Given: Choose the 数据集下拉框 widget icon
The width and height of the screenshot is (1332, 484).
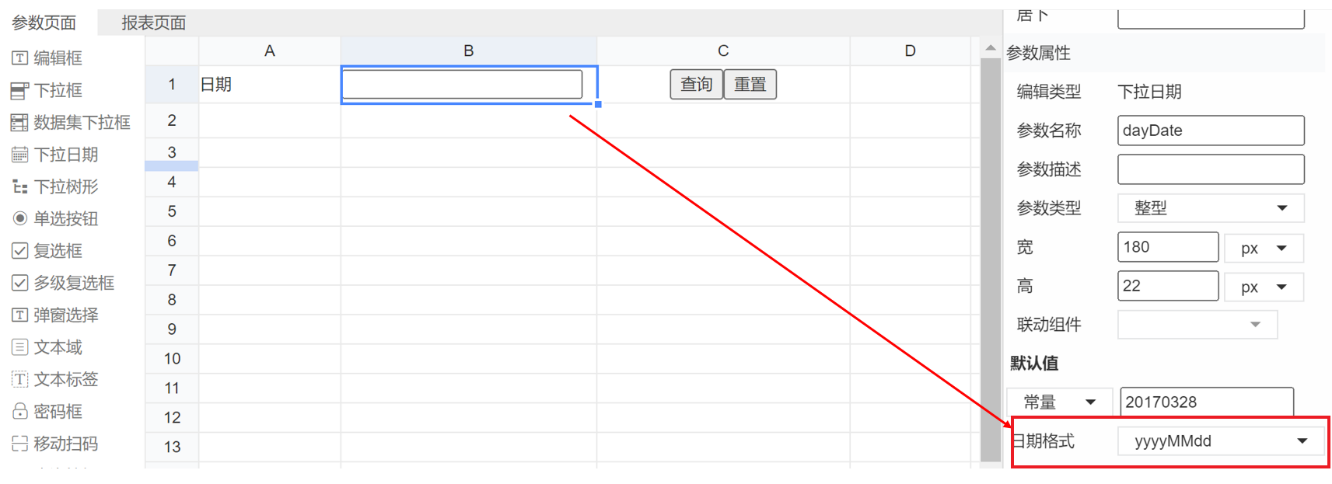Looking at the screenshot, I should coord(19,123).
